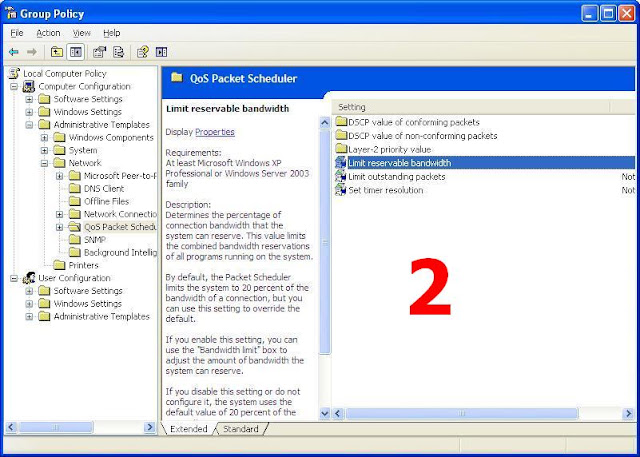Expand Administrative Templates under User Configuration
The height and width of the screenshot is (457, 640).
pyautogui.click(x=29, y=316)
